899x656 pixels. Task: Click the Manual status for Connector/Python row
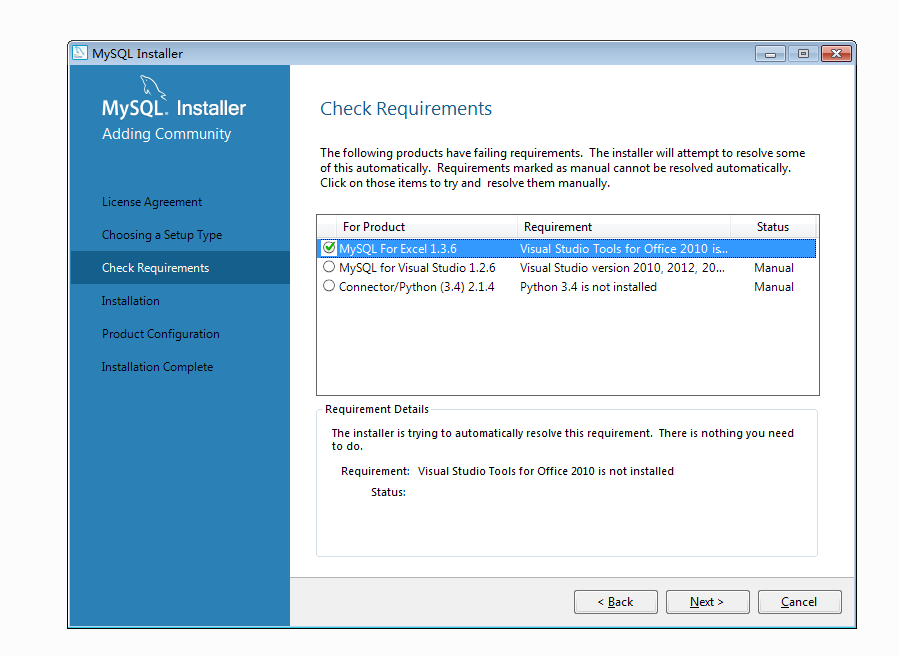point(774,287)
